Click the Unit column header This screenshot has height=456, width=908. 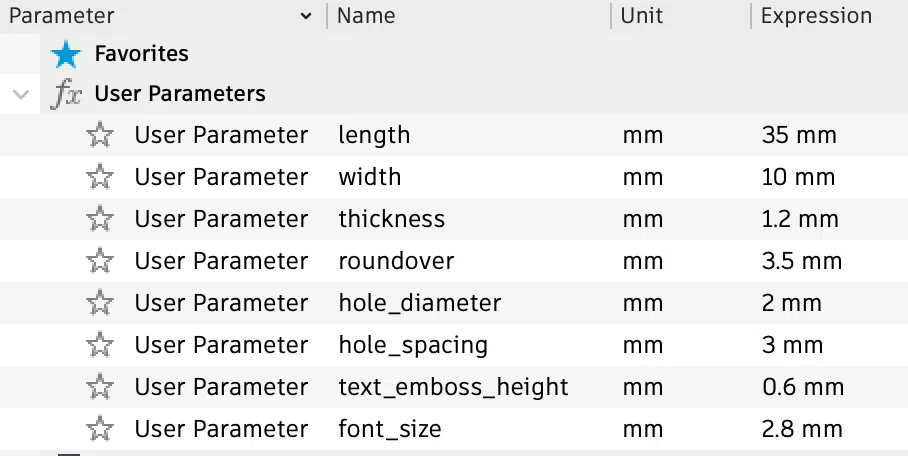[x=641, y=16]
